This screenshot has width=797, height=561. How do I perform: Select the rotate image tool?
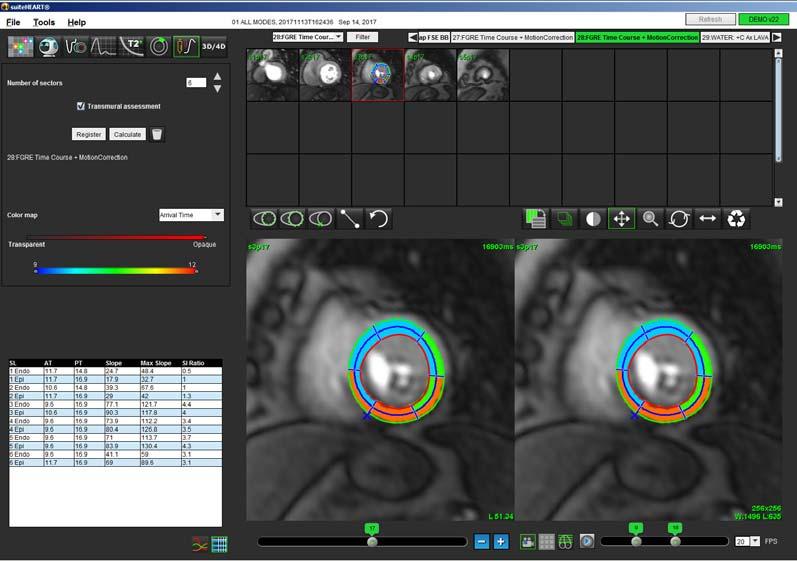[x=679, y=219]
